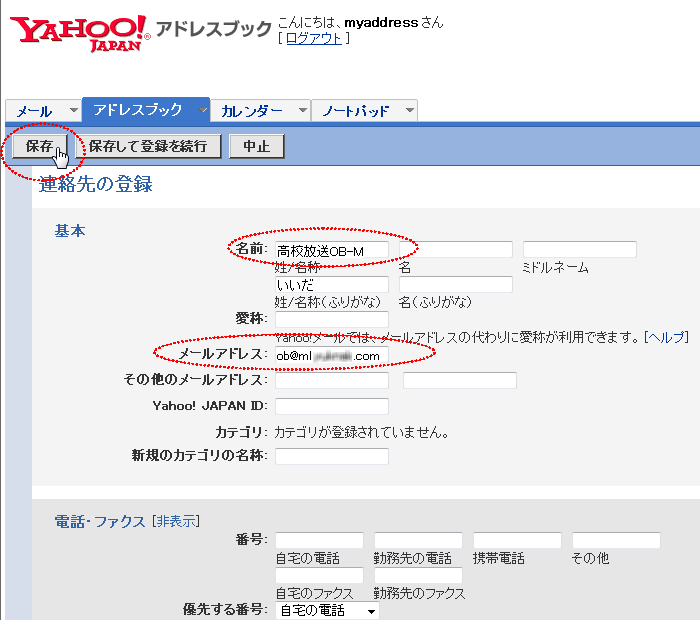Focus the 姓/名称 name field

pyautogui.click(x=331, y=250)
